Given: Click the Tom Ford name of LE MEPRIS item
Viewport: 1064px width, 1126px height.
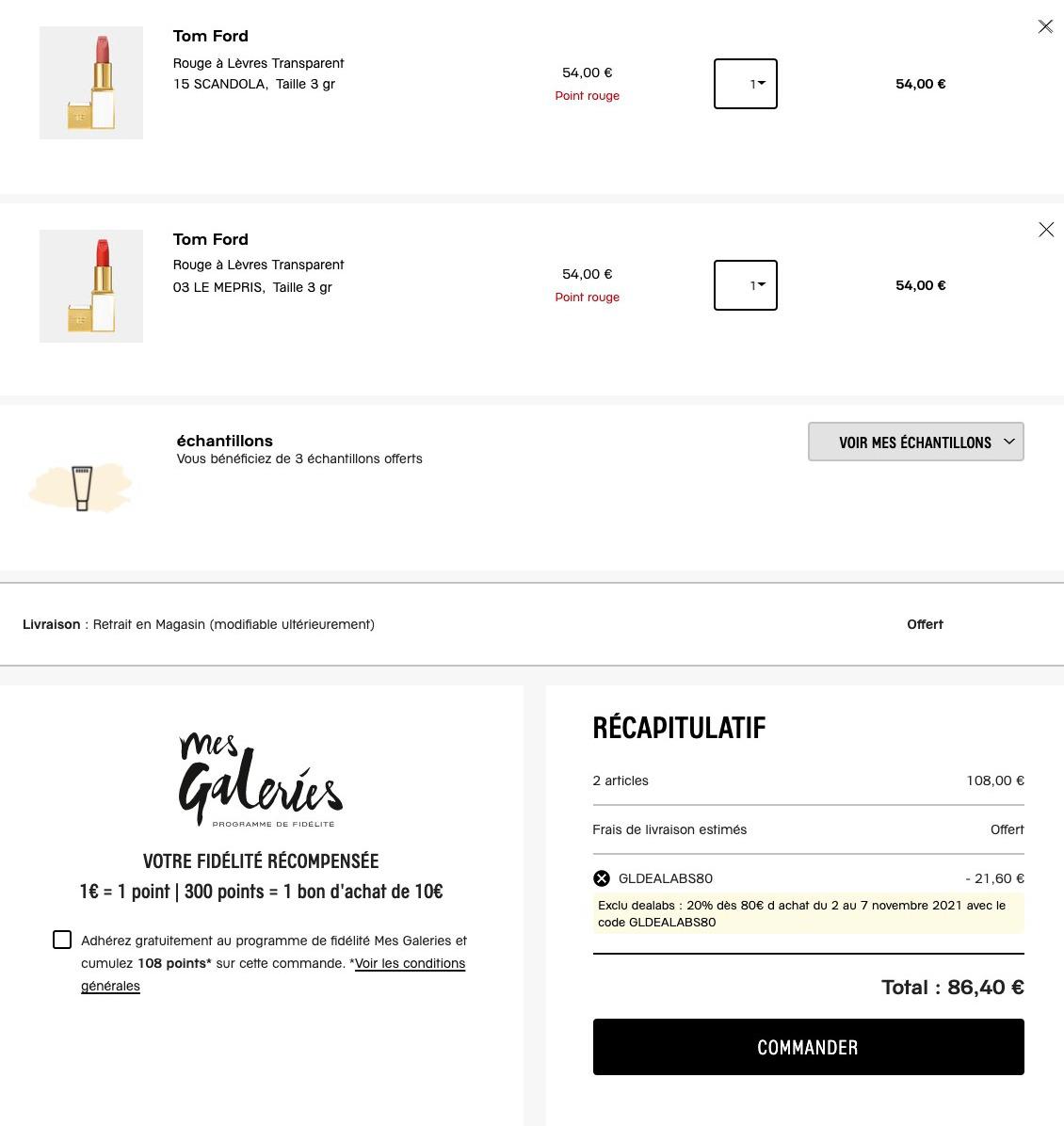Looking at the screenshot, I should point(211,239).
